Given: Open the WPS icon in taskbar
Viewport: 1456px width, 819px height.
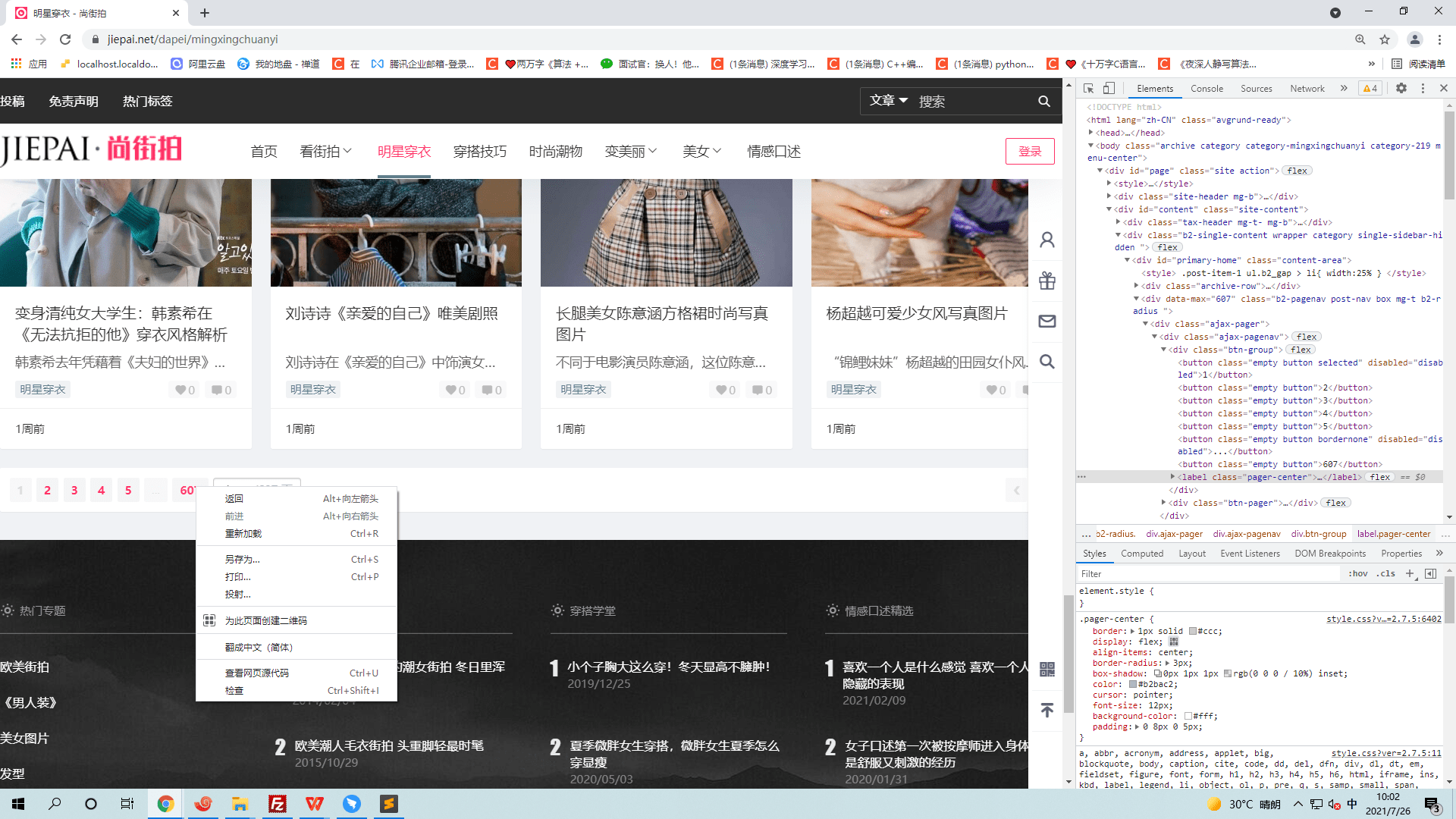Looking at the screenshot, I should pyautogui.click(x=315, y=804).
